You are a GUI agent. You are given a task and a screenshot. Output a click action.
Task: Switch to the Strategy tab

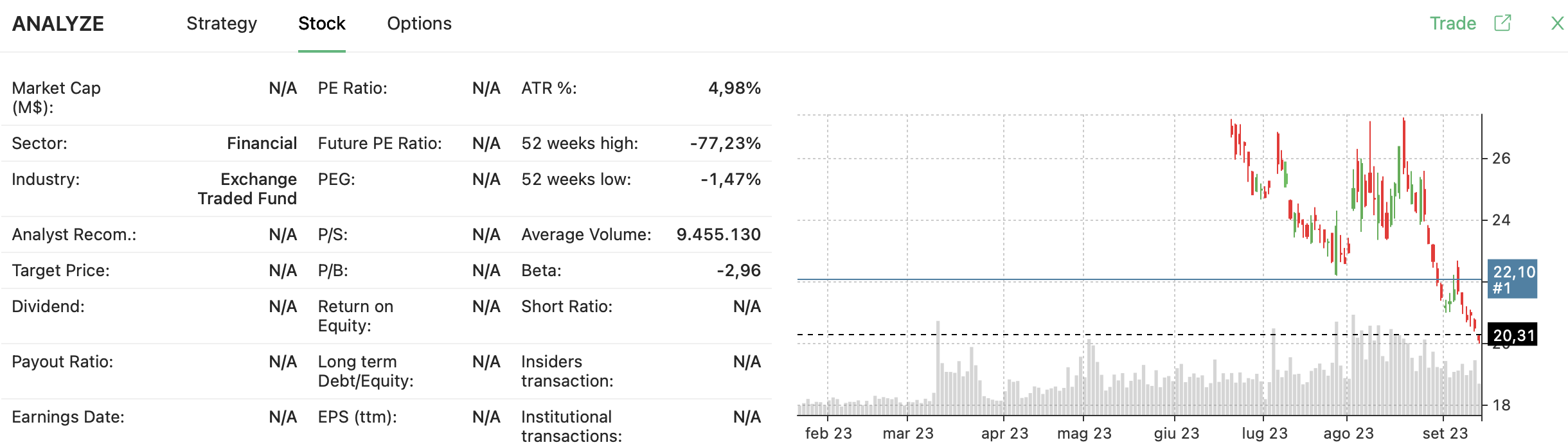coord(221,23)
